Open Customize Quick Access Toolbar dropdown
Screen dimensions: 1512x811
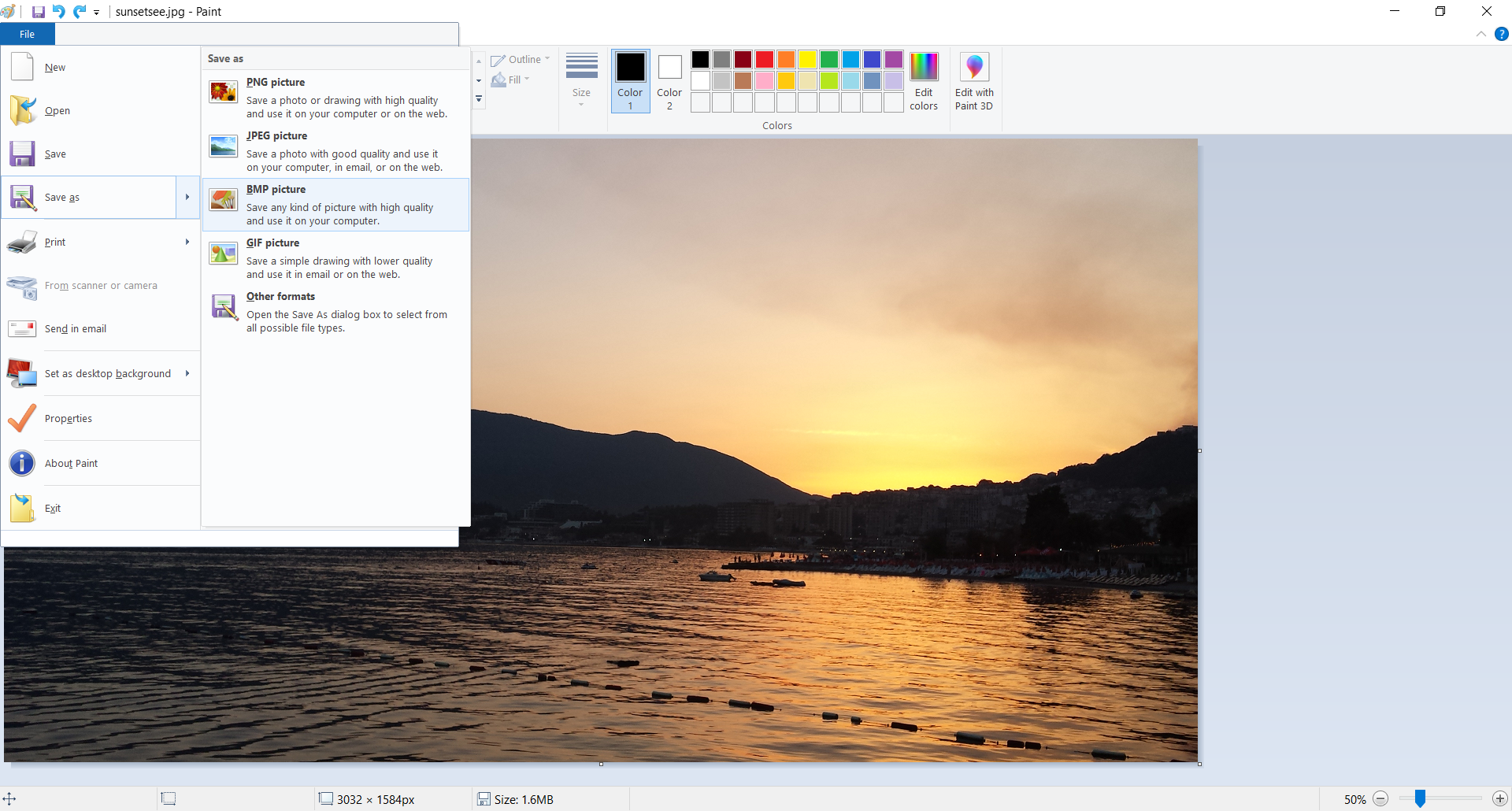(x=97, y=13)
